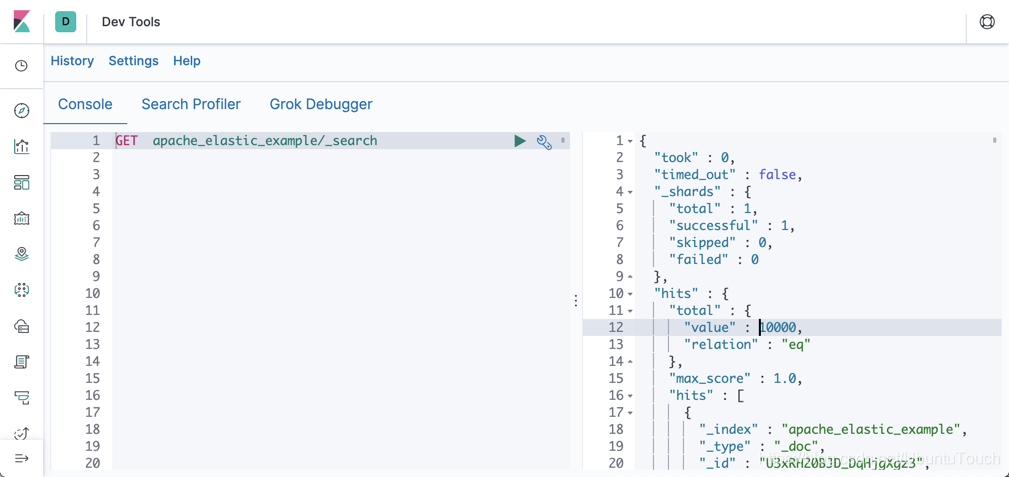
Task: Open the D space avatar menu
Action: (65, 22)
